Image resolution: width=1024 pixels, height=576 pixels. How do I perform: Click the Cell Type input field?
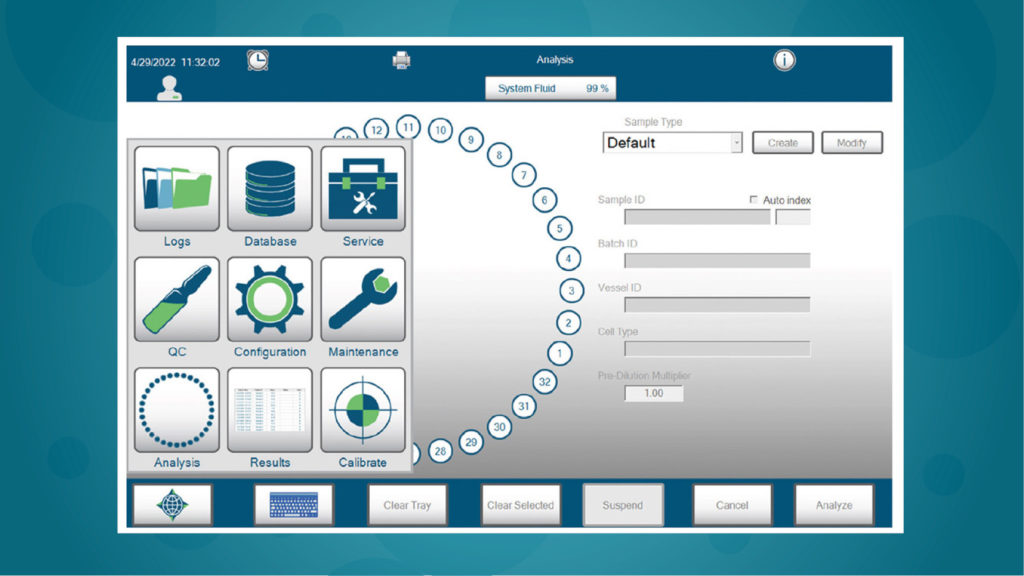click(717, 349)
